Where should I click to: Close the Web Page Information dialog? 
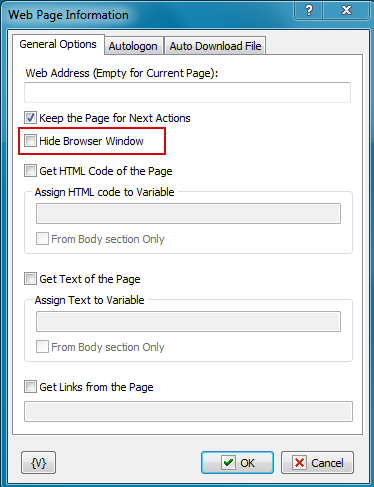pyautogui.click(x=346, y=10)
